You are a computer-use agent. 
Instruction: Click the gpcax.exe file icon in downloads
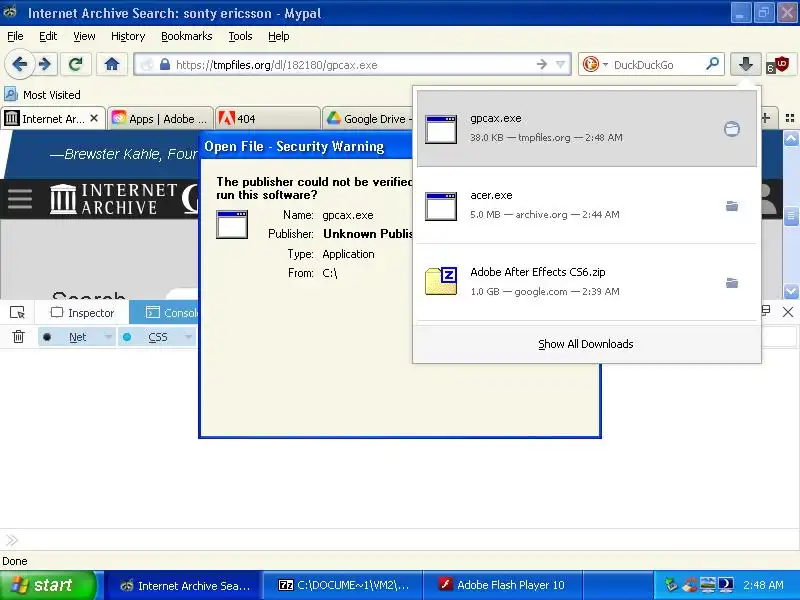(441, 129)
